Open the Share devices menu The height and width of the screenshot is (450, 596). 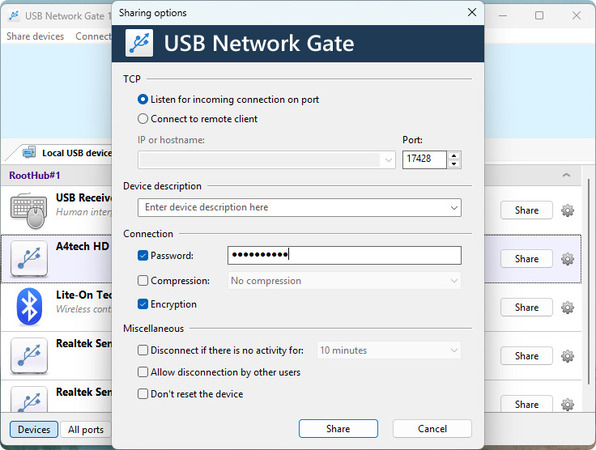35,36
